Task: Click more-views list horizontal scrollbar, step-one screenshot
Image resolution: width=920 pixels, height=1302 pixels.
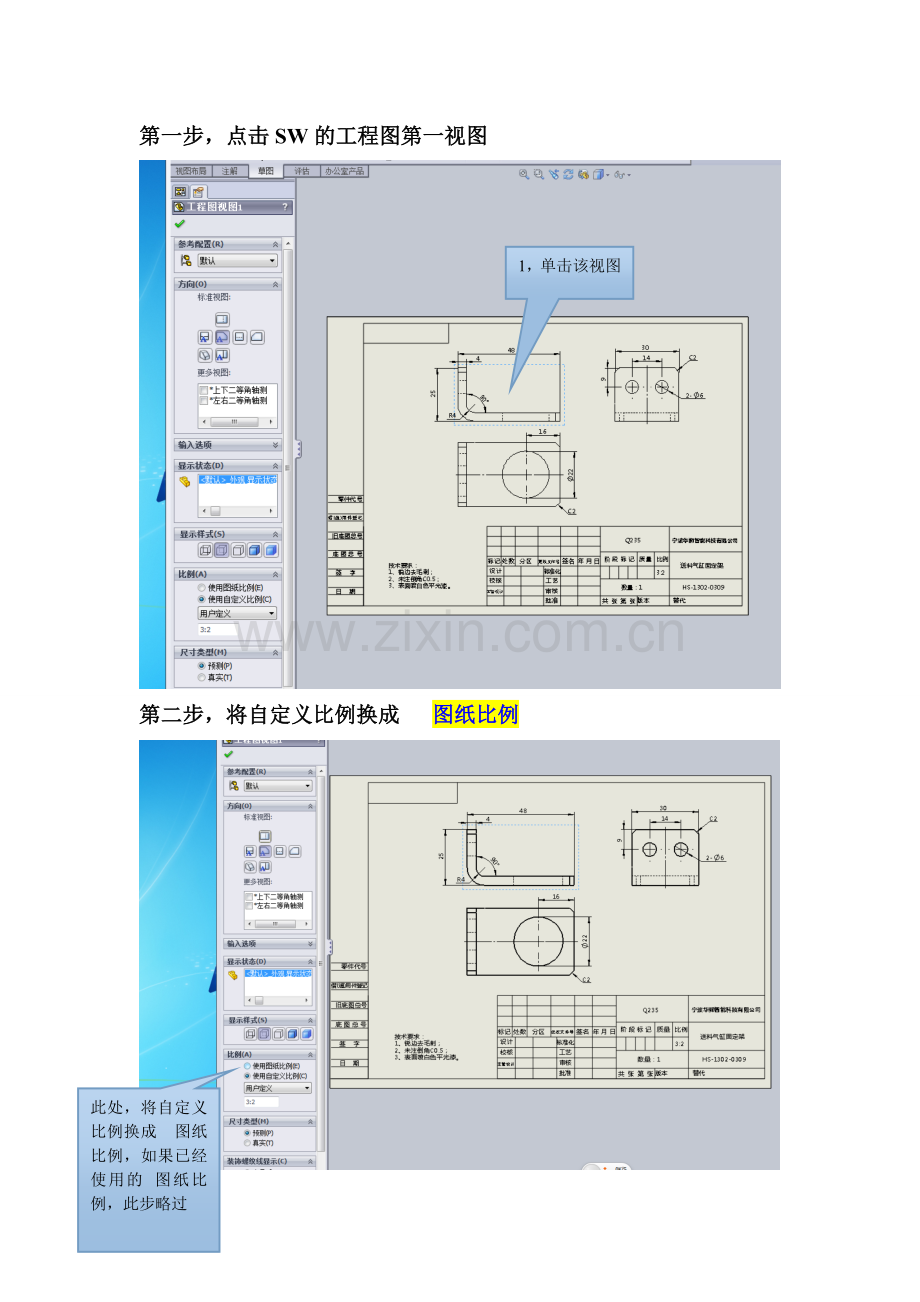Action: (237, 421)
